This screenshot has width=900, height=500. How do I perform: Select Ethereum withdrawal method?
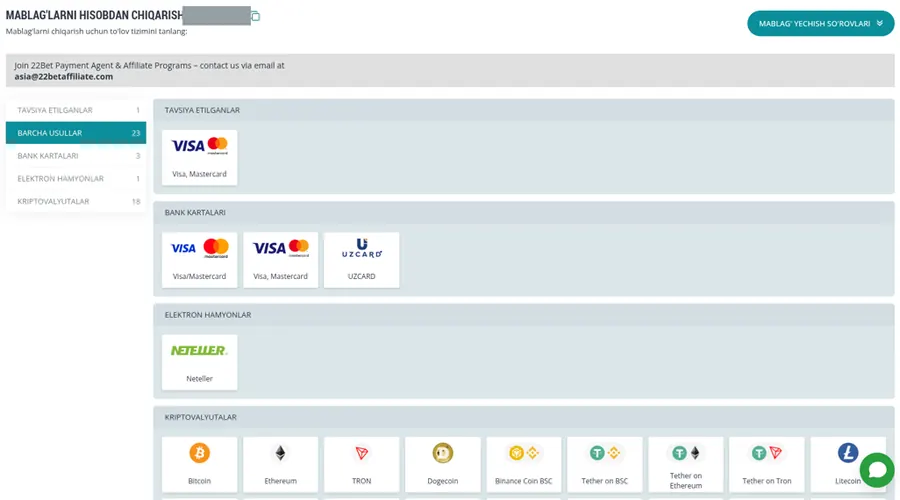[281, 464]
